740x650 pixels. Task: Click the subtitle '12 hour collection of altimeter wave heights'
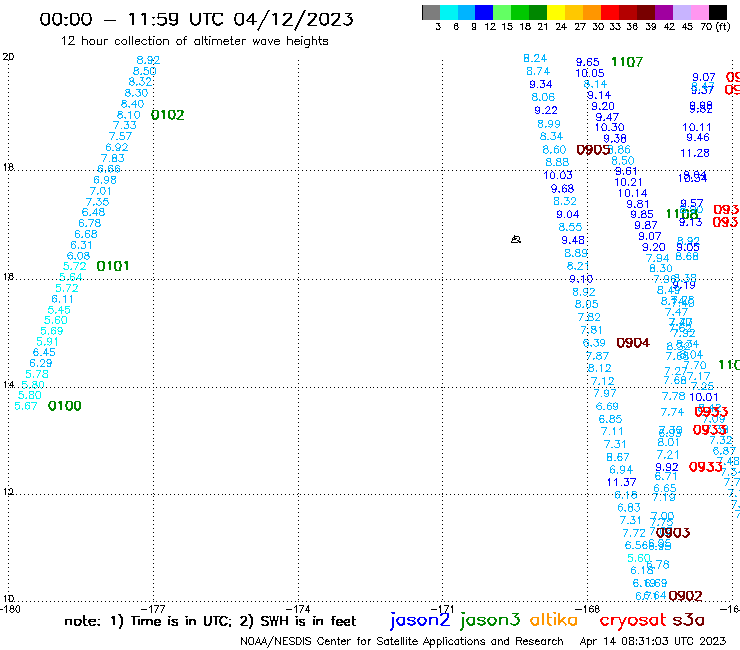click(x=194, y=41)
